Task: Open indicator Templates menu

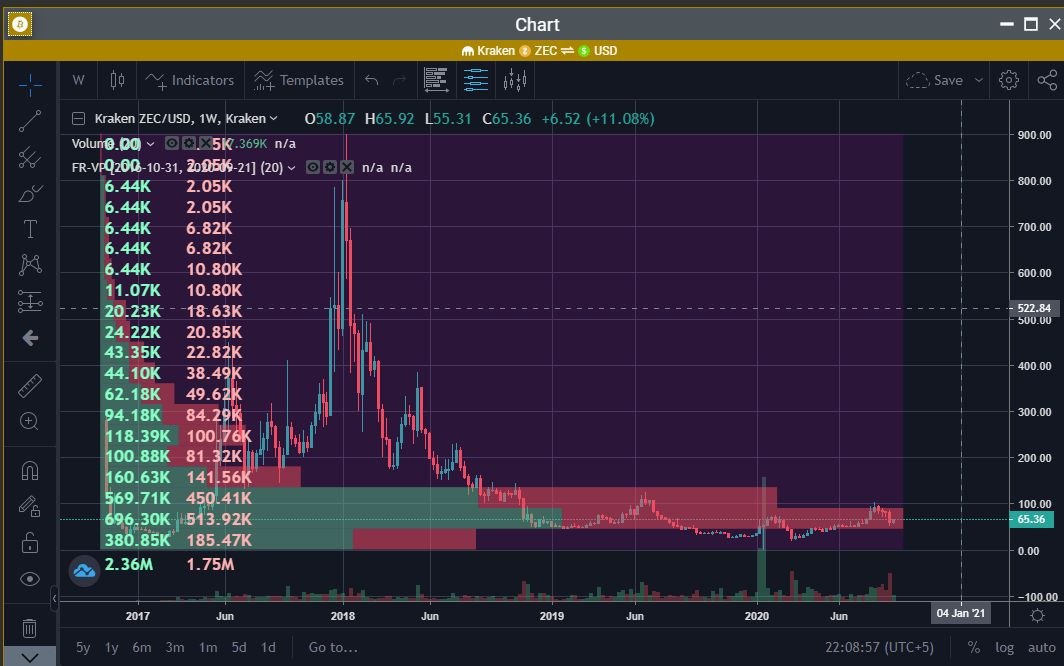Action: (x=299, y=80)
